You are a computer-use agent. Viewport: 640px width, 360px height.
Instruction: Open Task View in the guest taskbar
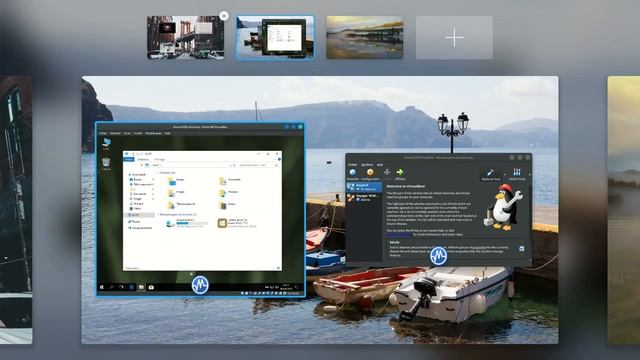121,287
